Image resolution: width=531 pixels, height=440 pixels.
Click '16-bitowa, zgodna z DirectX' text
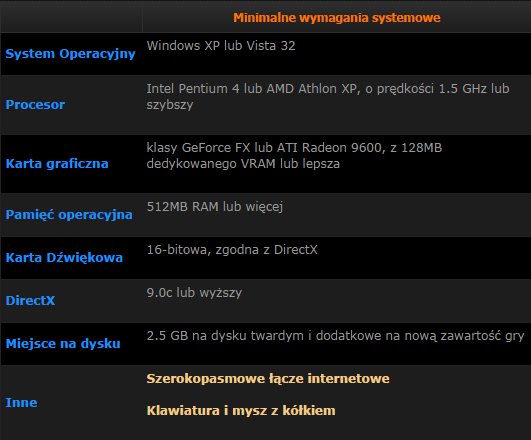tap(232, 250)
